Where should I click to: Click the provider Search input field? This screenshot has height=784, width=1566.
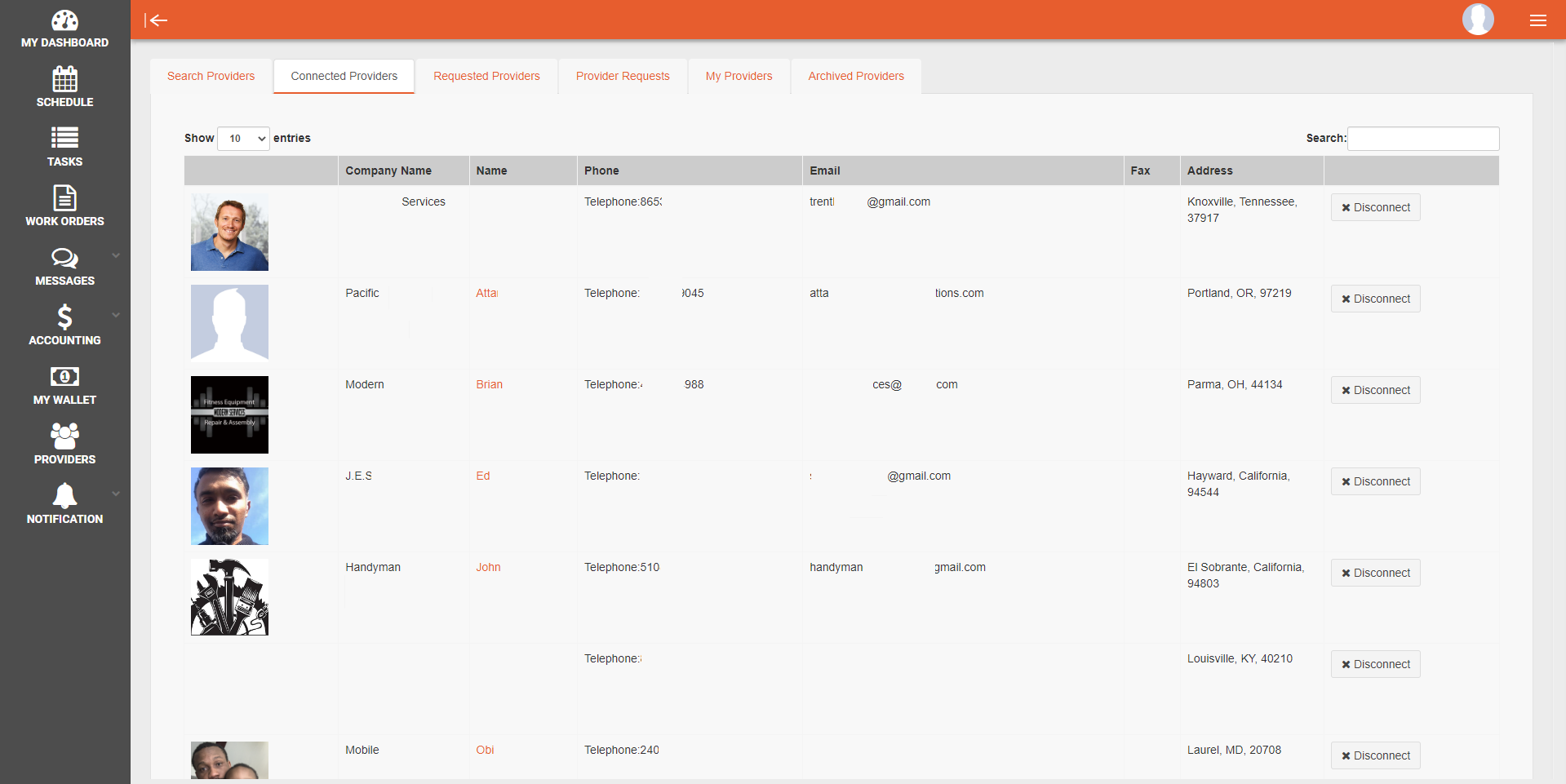tap(1422, 139)
